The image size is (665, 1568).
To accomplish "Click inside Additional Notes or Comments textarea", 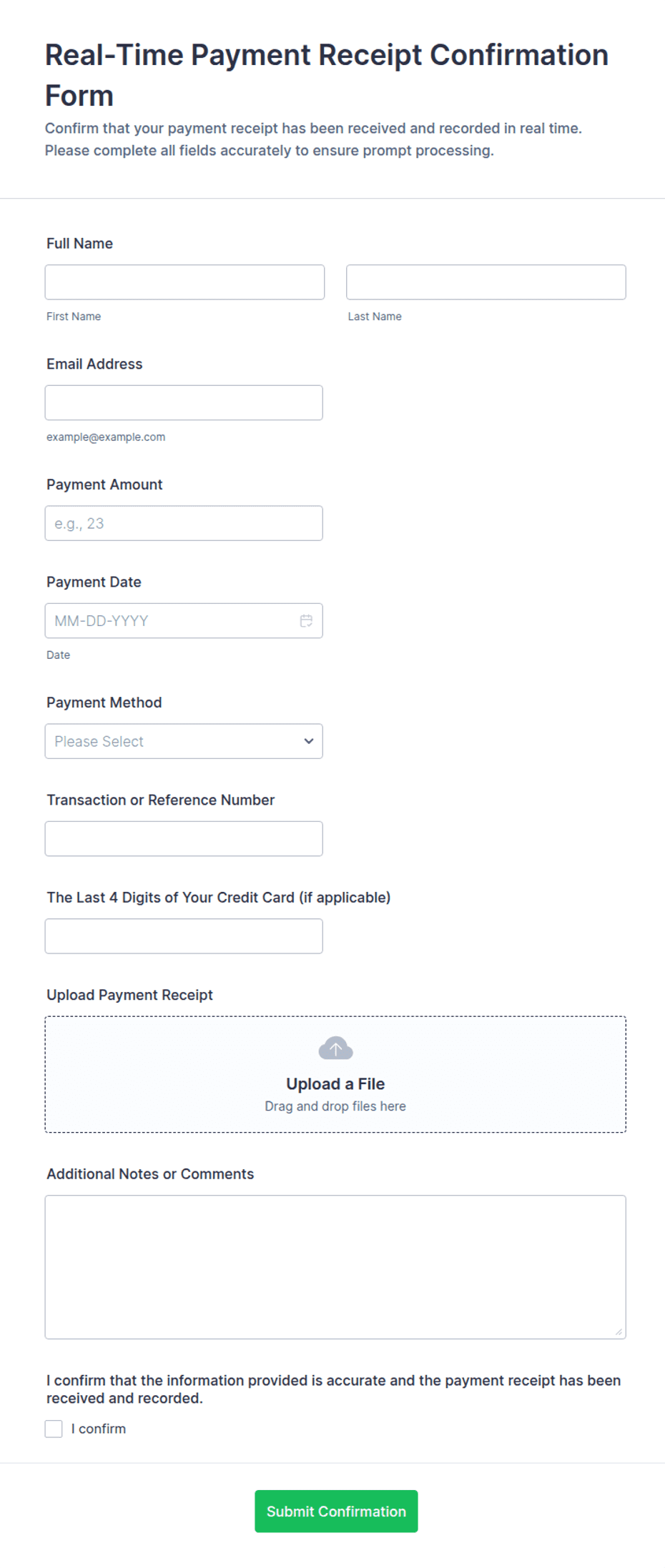I will (335, 1266).
